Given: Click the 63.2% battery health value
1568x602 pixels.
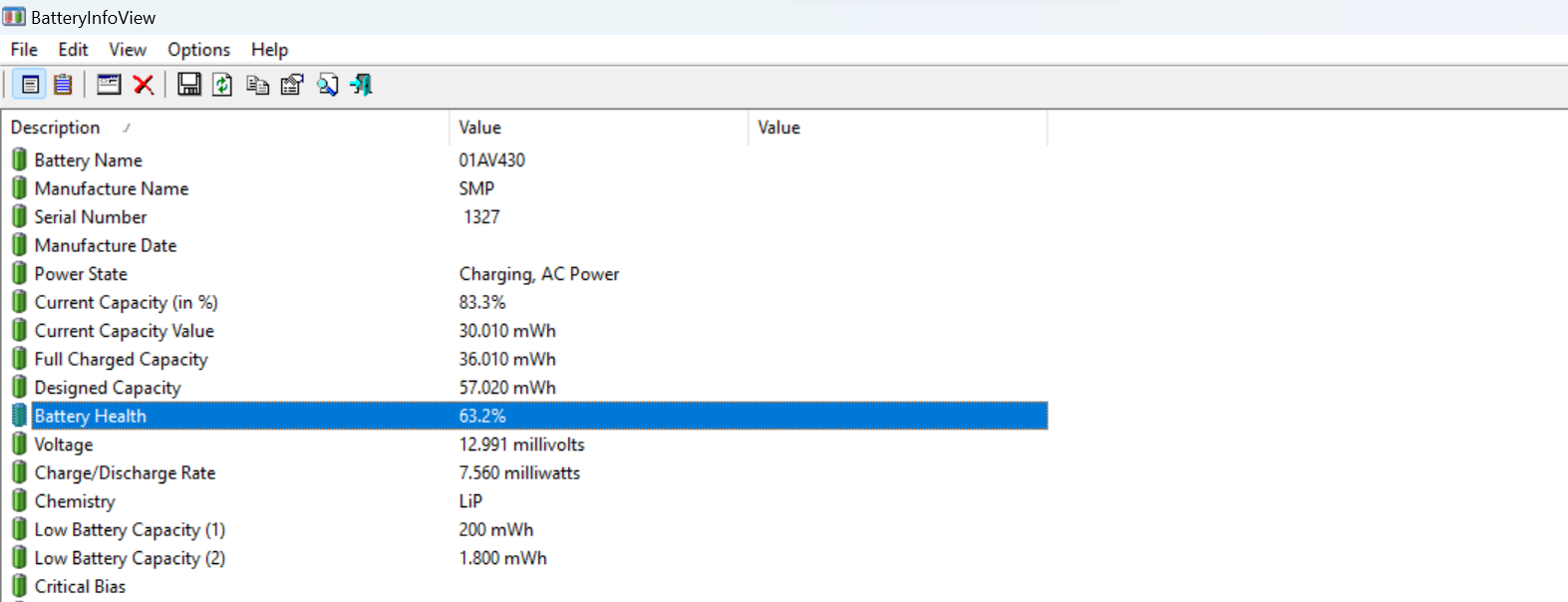Looking at the screenshot, I should [x=482, y=416].
